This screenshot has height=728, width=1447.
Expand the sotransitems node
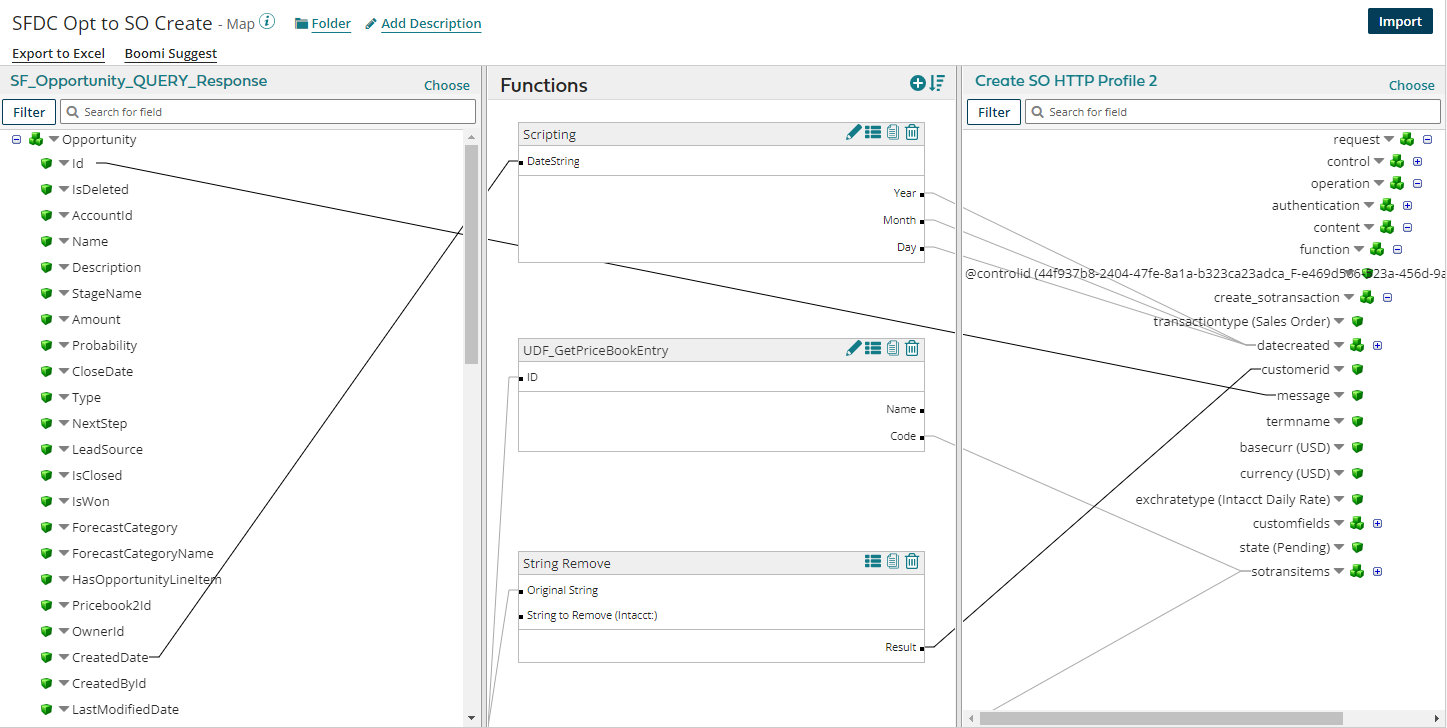[1377, 572]
